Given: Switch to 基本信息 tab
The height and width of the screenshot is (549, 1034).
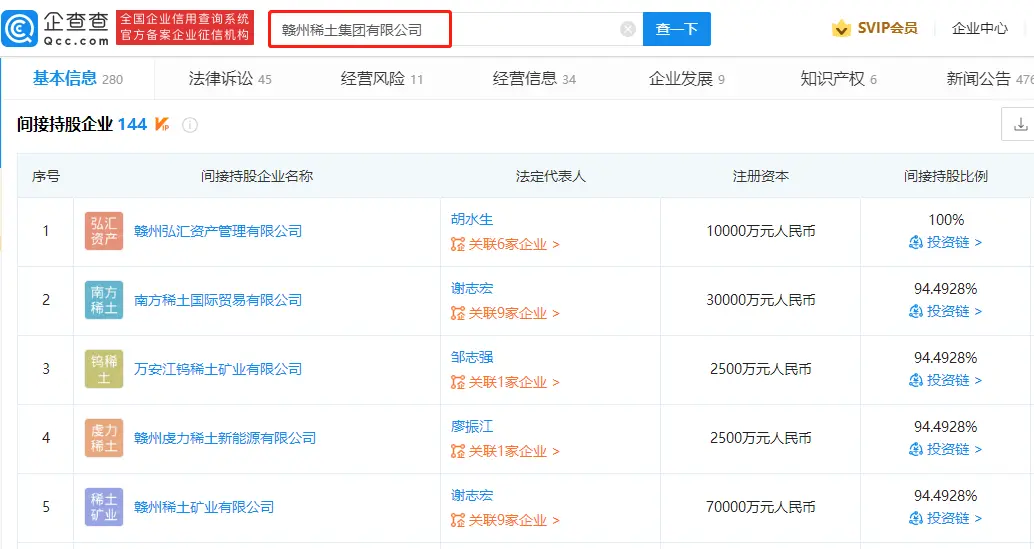Looking at the screenshot, I should point(77,79).
